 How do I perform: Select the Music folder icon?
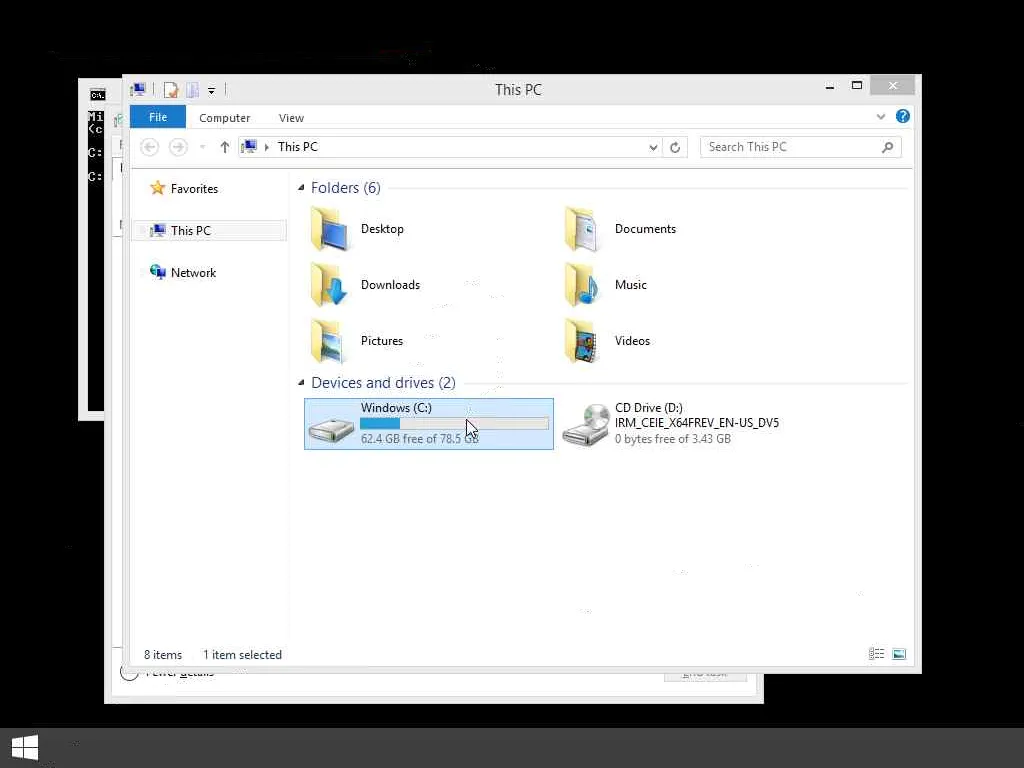click(581, 285)
